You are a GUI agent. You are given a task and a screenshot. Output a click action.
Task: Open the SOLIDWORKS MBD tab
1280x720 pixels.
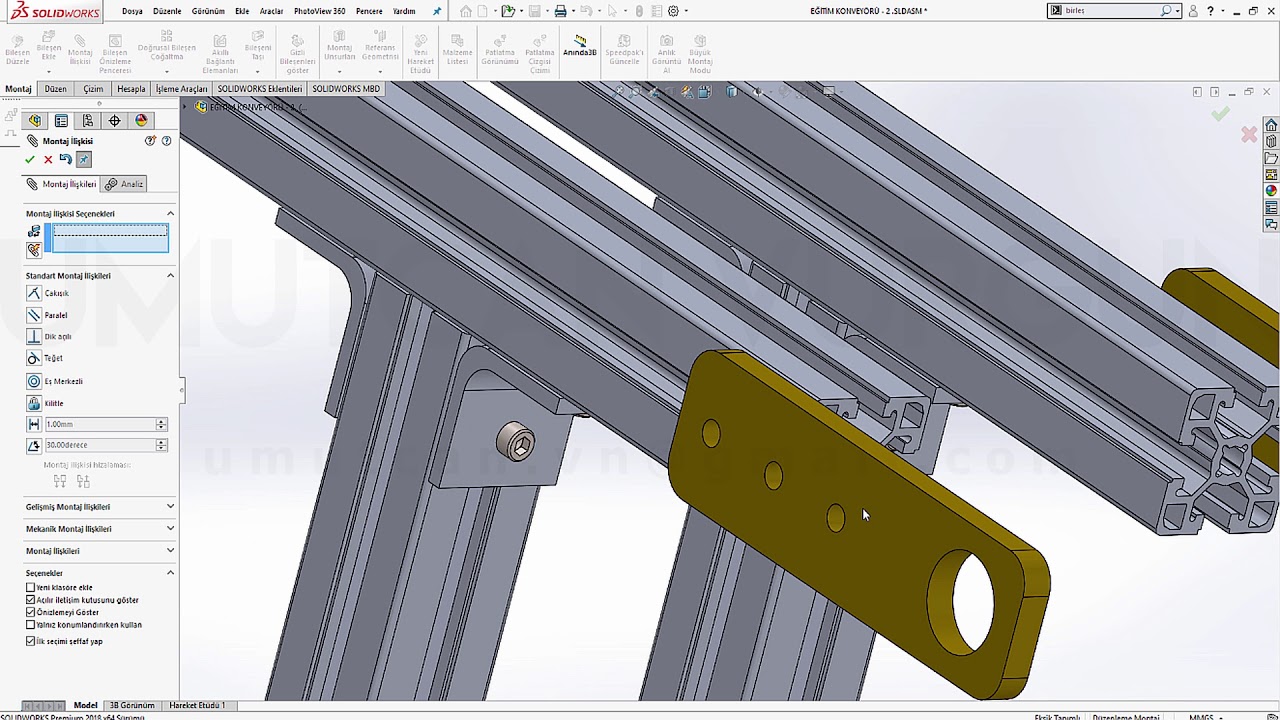[346, 89]
